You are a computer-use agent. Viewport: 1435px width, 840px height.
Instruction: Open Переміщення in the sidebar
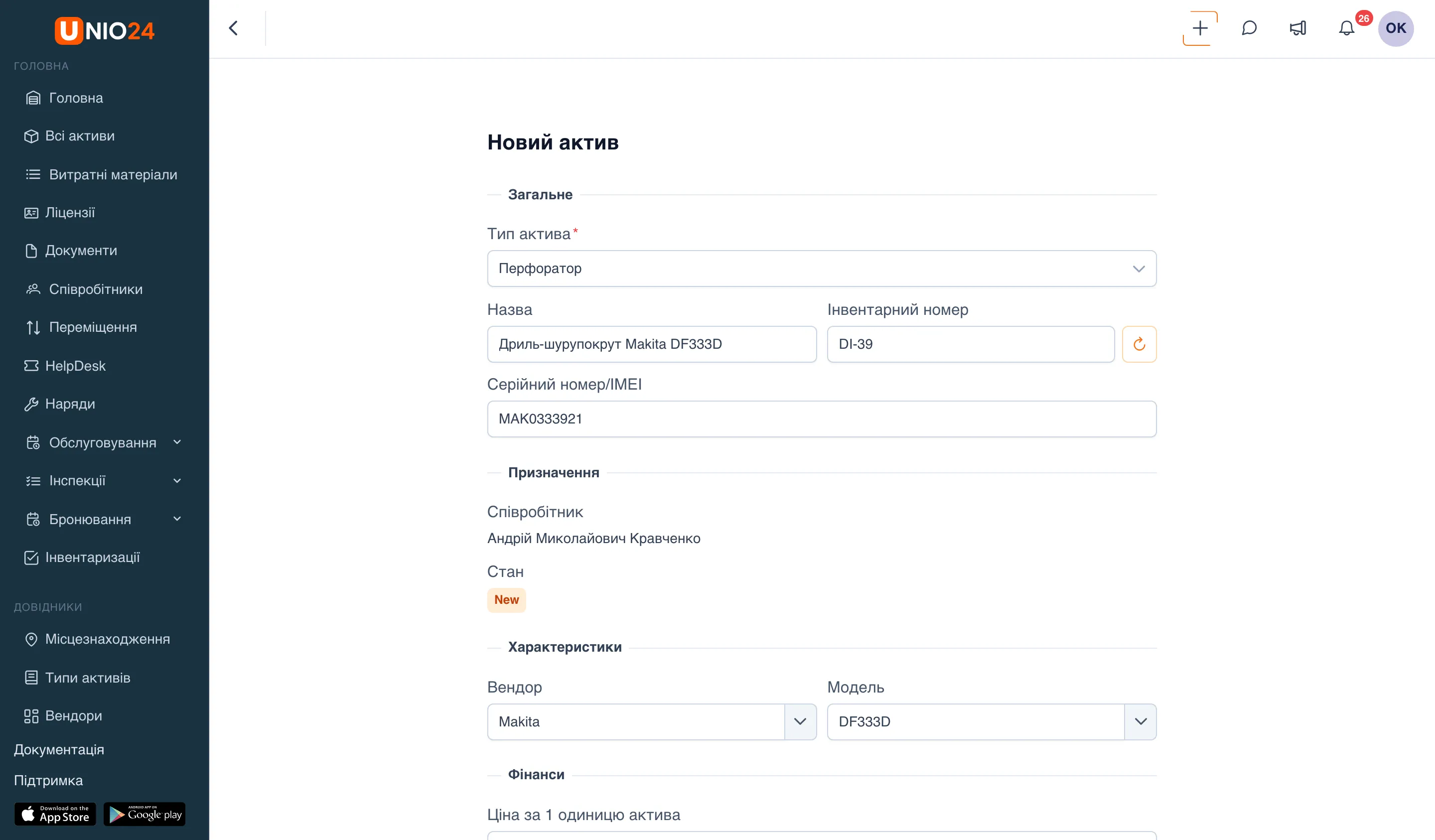click(x=81, y=327)
